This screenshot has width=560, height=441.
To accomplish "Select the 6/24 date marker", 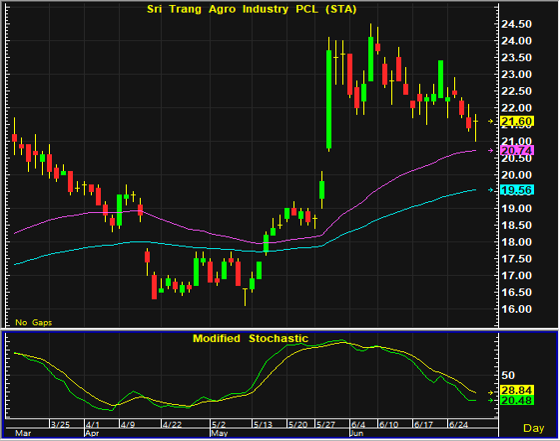I will tap(458, 425).
